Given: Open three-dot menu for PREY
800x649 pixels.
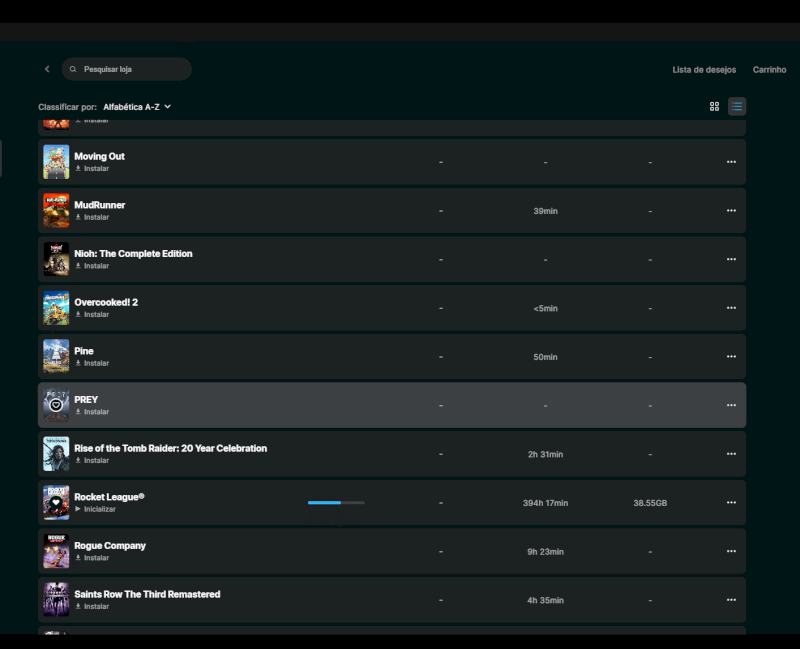Looking at the screenshot, I should [731, 405].
